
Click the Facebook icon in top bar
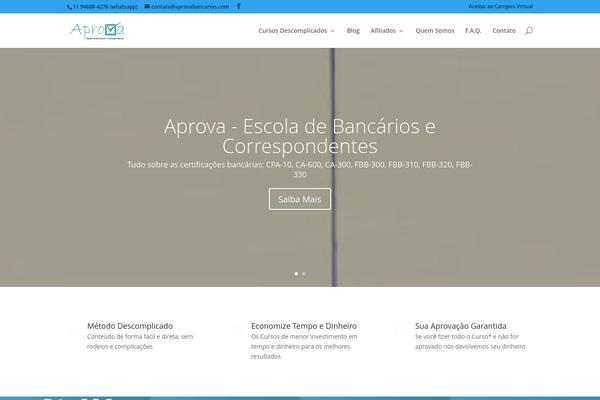[238, 6]
